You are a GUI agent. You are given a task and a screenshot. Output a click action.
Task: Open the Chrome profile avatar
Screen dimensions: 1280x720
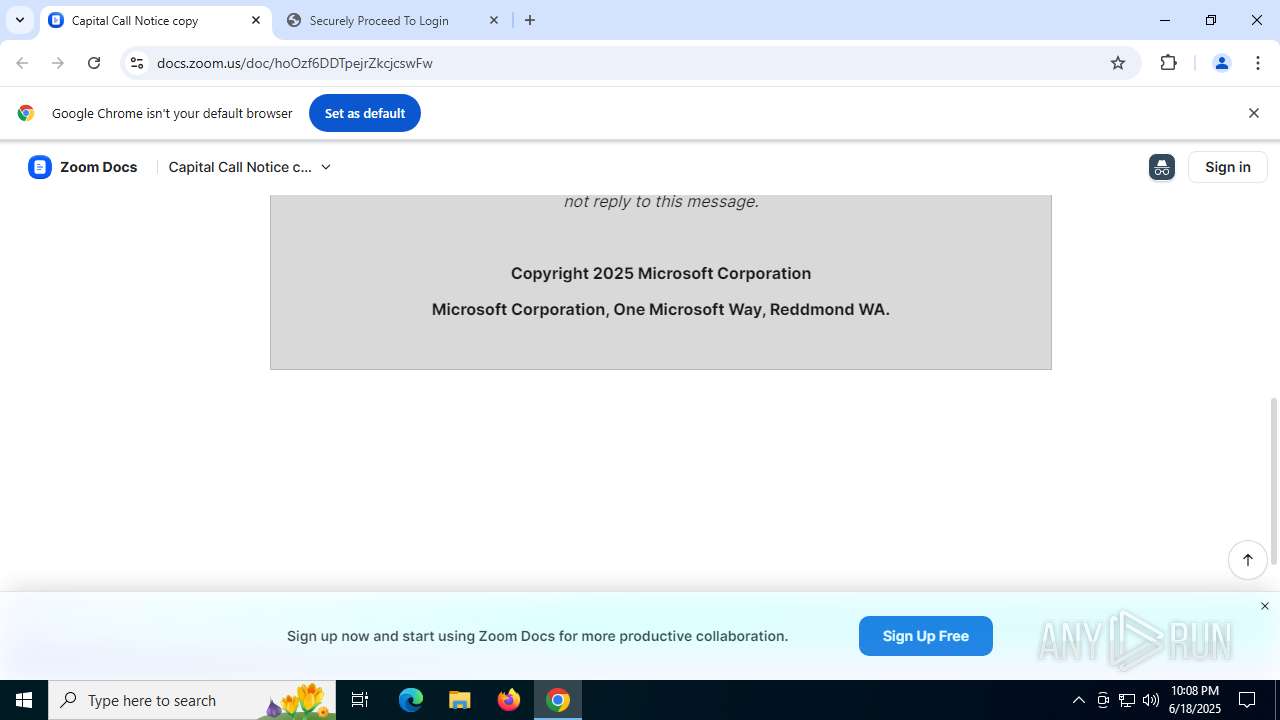point(1221,63)
